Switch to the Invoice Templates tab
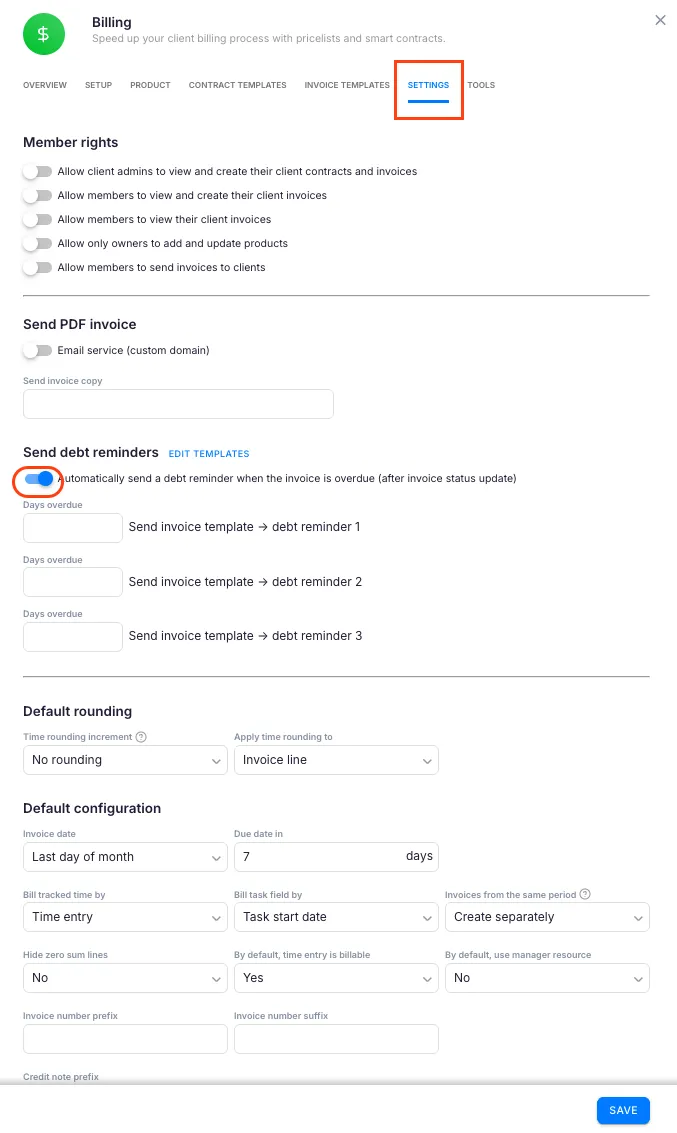The height and width of the screenshot is (1133, 677). (x=346, y=85)
